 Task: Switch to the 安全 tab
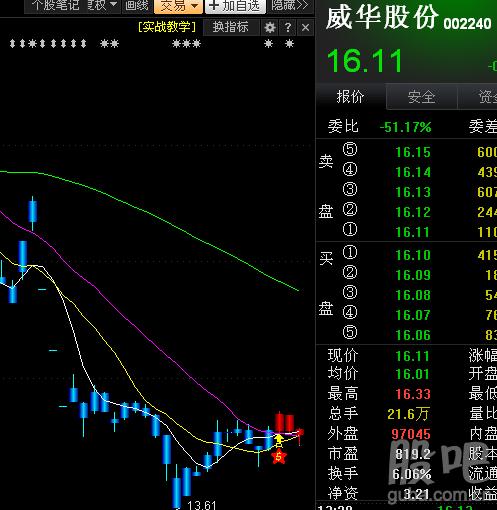421,97
